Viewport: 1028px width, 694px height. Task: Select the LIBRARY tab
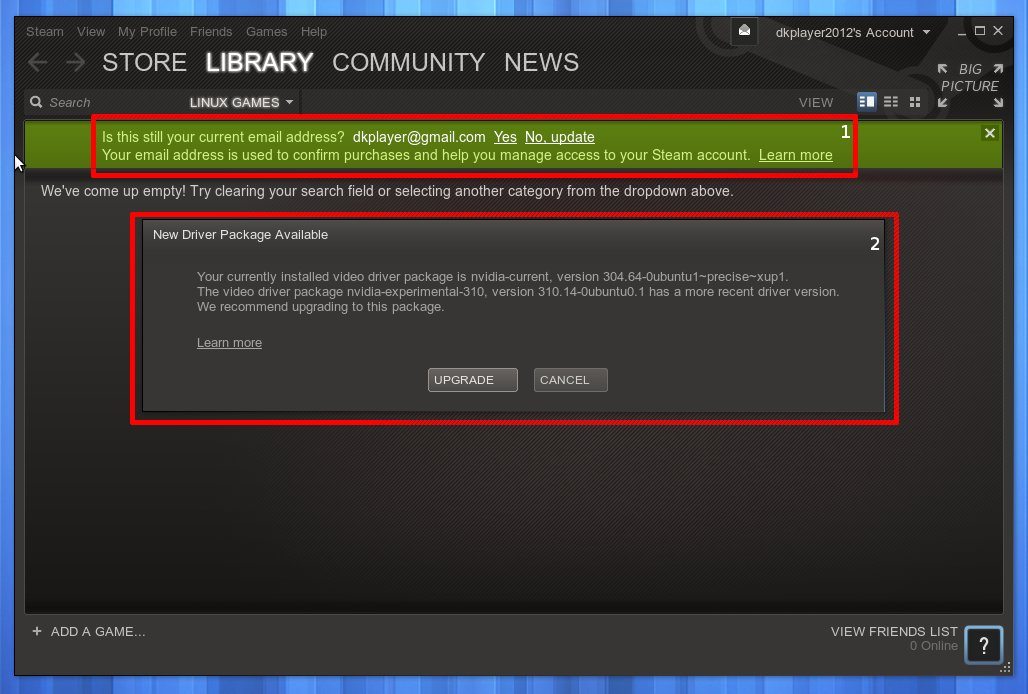point(259,62)
